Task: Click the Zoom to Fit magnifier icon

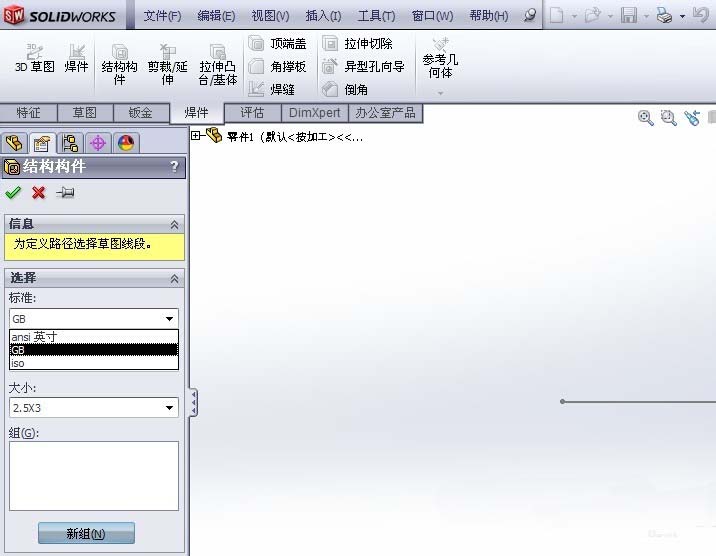Action: (645, 118)
